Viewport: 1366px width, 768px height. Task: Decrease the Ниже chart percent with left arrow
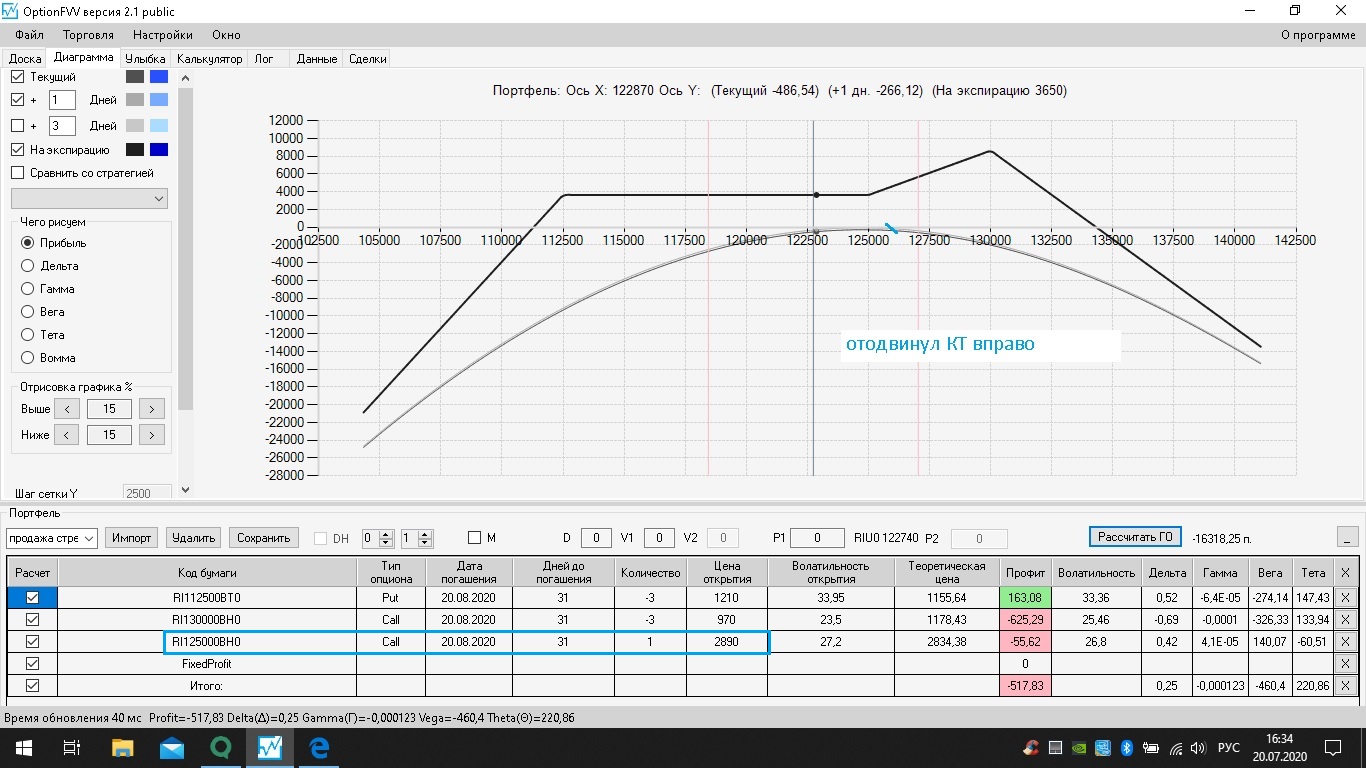click(66, 435)
